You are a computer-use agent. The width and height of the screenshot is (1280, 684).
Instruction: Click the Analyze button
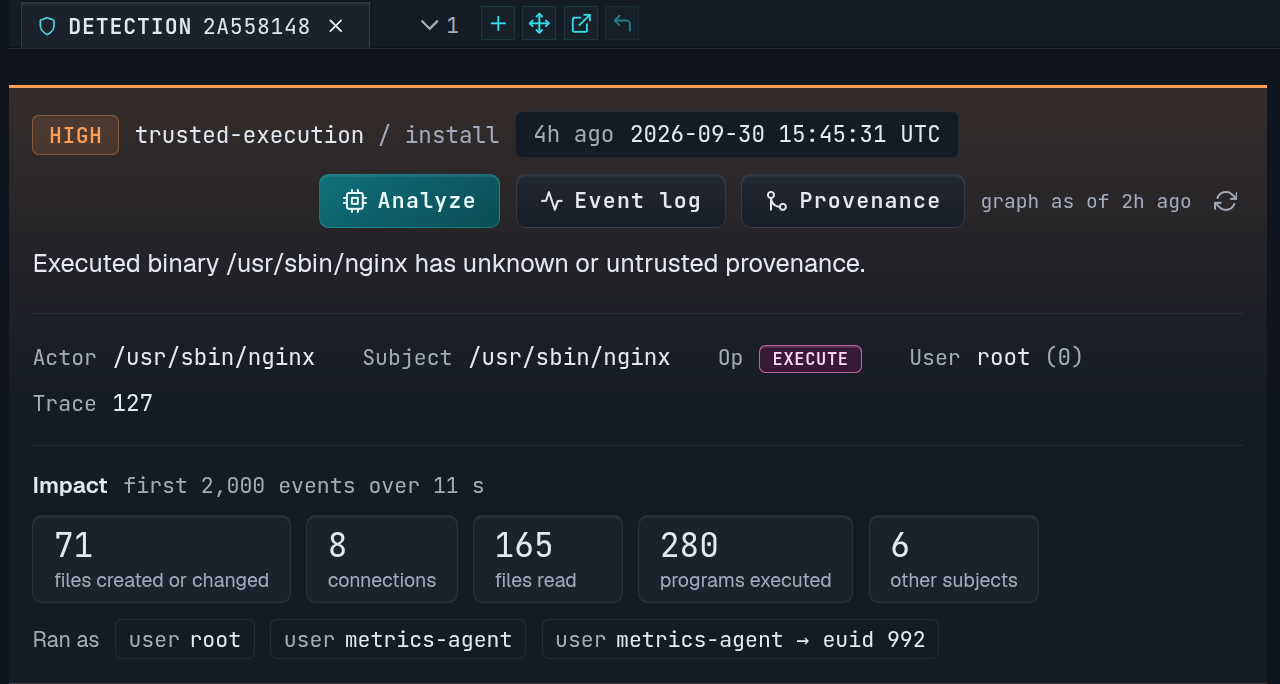click(409, 201)
